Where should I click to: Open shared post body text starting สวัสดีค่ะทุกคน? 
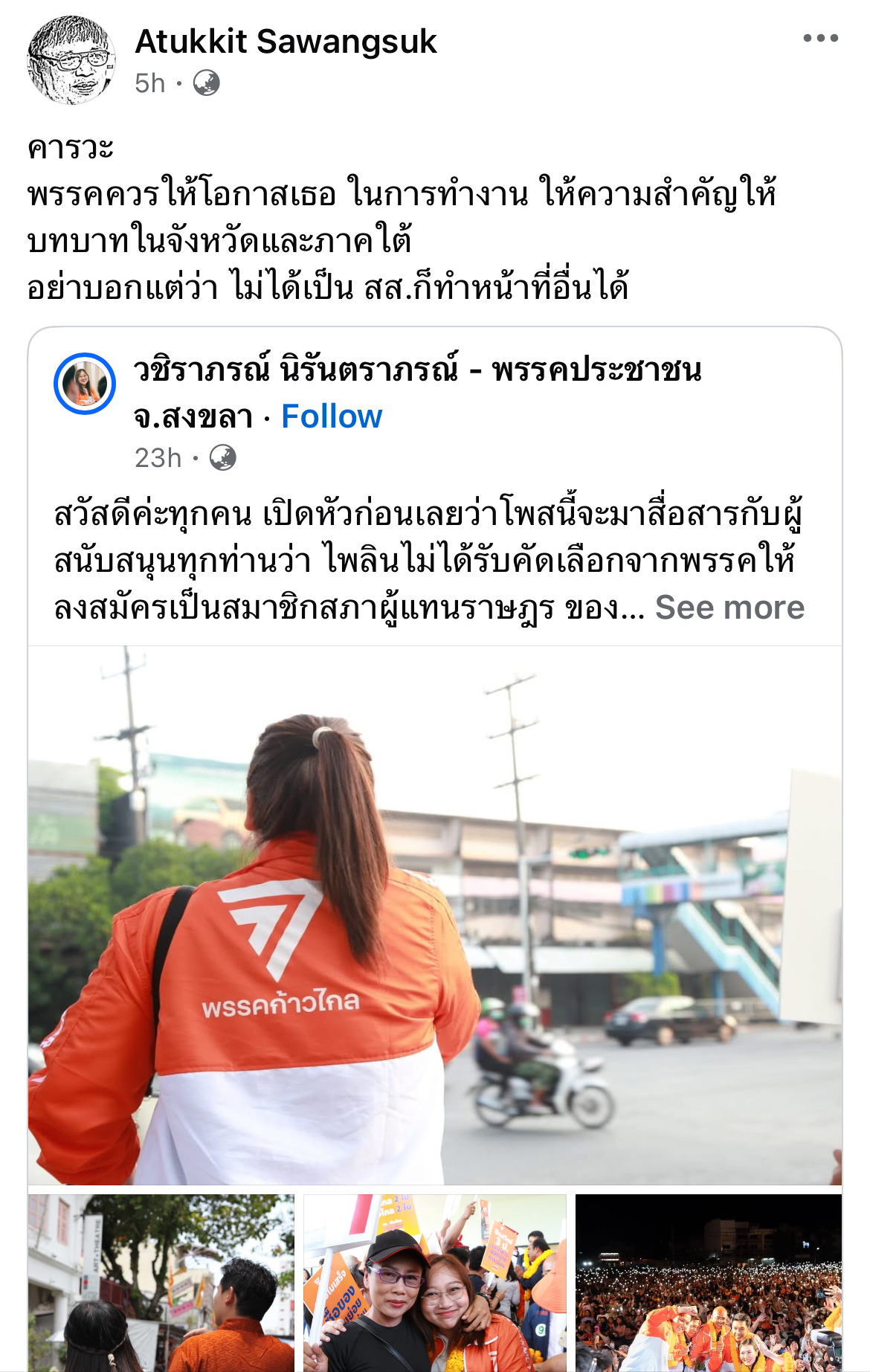428,561
